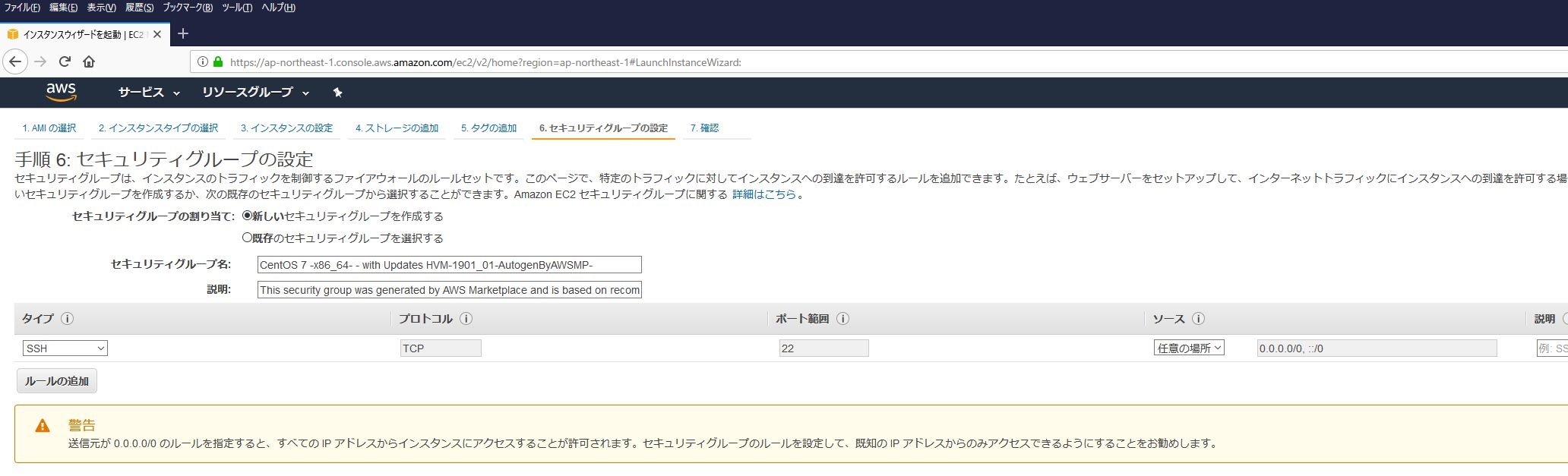Close the EC2 instance wizard tab
This screenshot has width=1568, height=476.
click(x=157, y=34)
